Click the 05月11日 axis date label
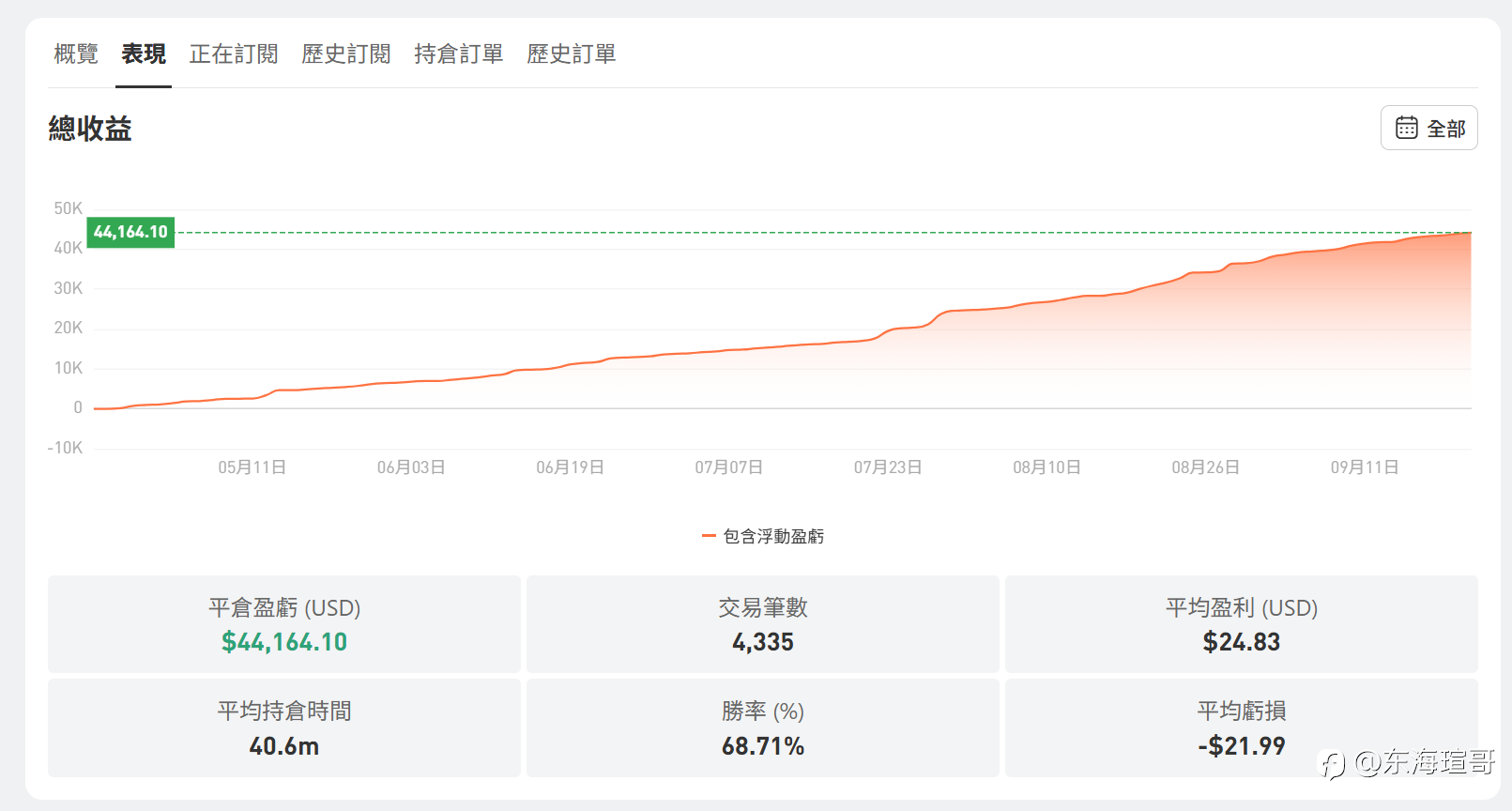This screenshot has height=811, width=1512. 252,467
